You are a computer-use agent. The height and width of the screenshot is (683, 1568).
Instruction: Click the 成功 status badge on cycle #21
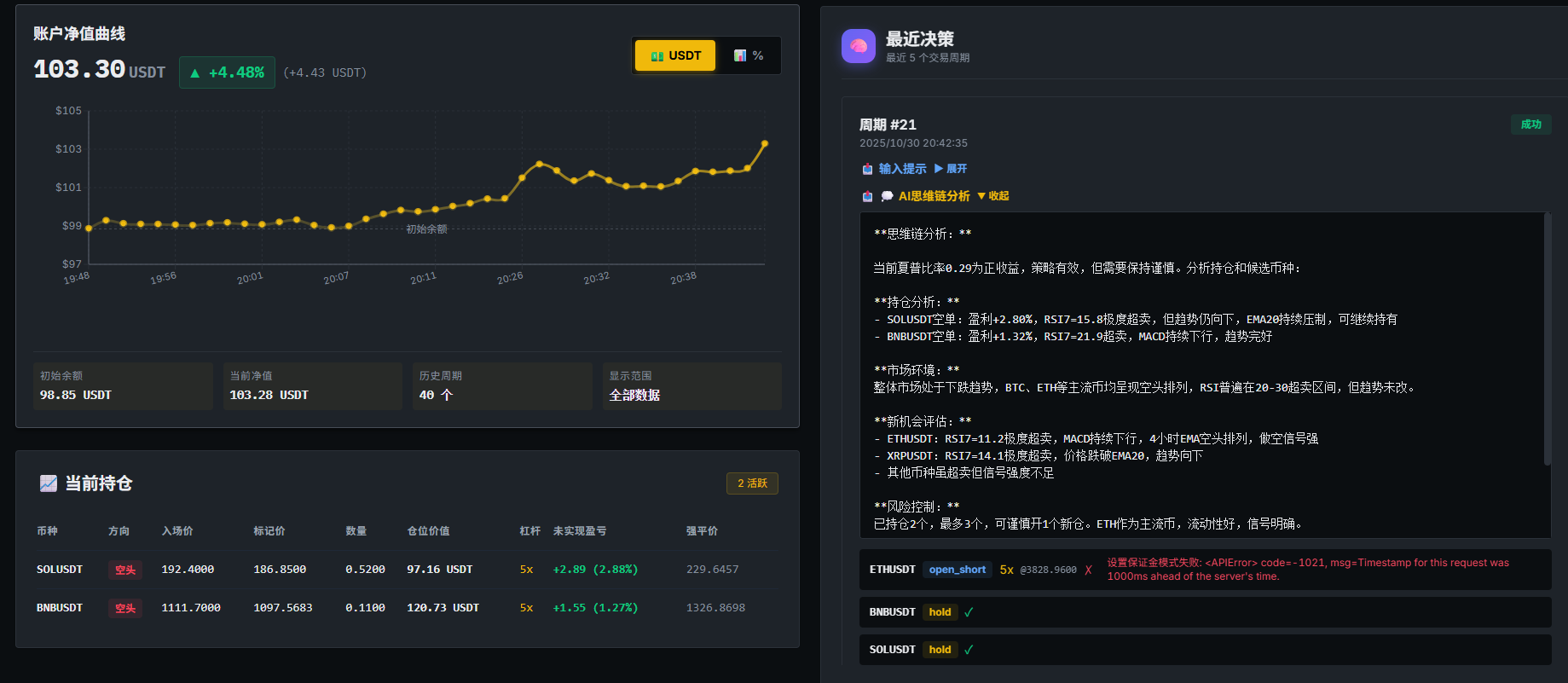pyautogui.click(x=1530, y=124)
